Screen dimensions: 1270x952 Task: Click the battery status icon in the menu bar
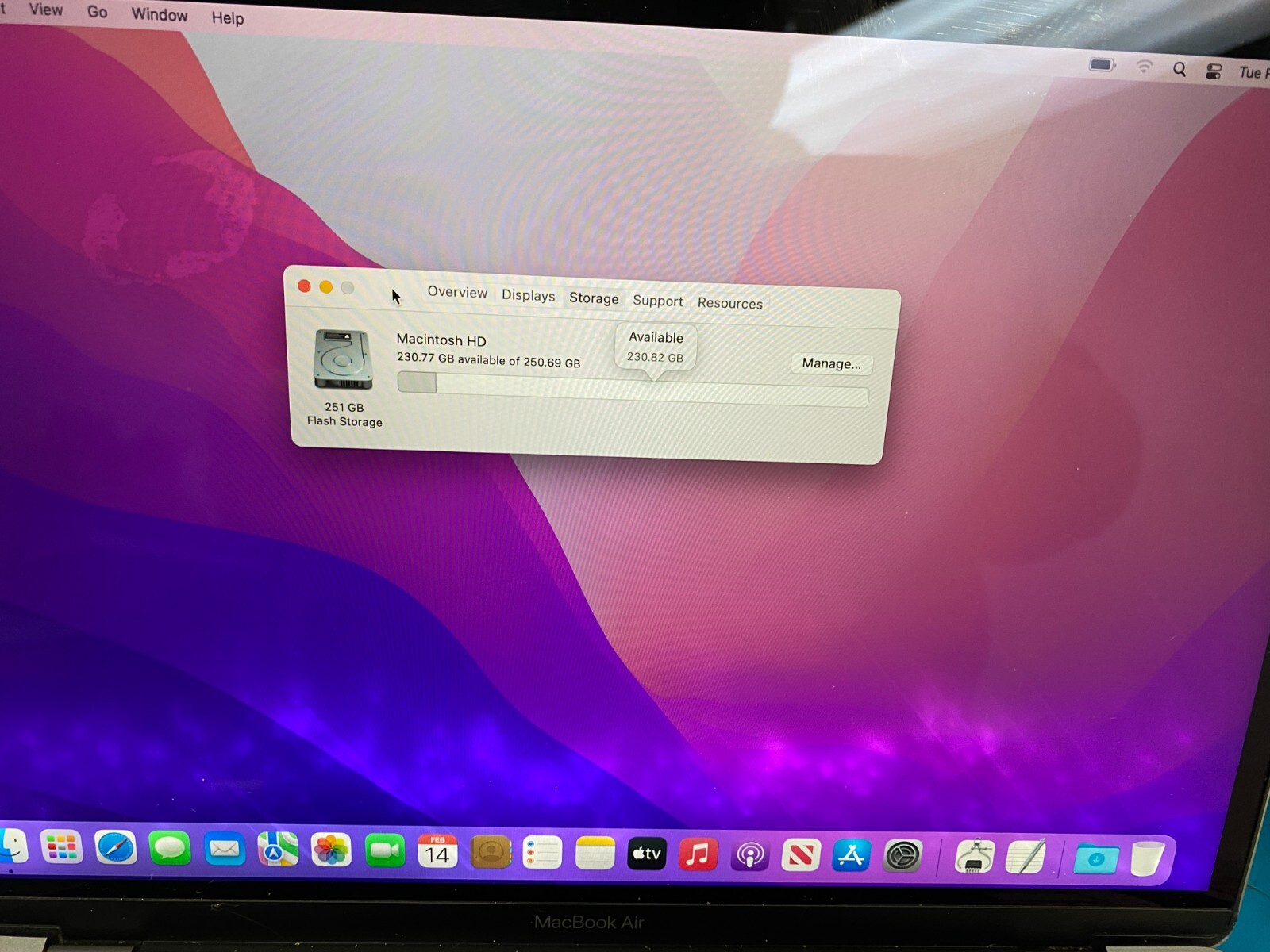tap(1103, 65)
